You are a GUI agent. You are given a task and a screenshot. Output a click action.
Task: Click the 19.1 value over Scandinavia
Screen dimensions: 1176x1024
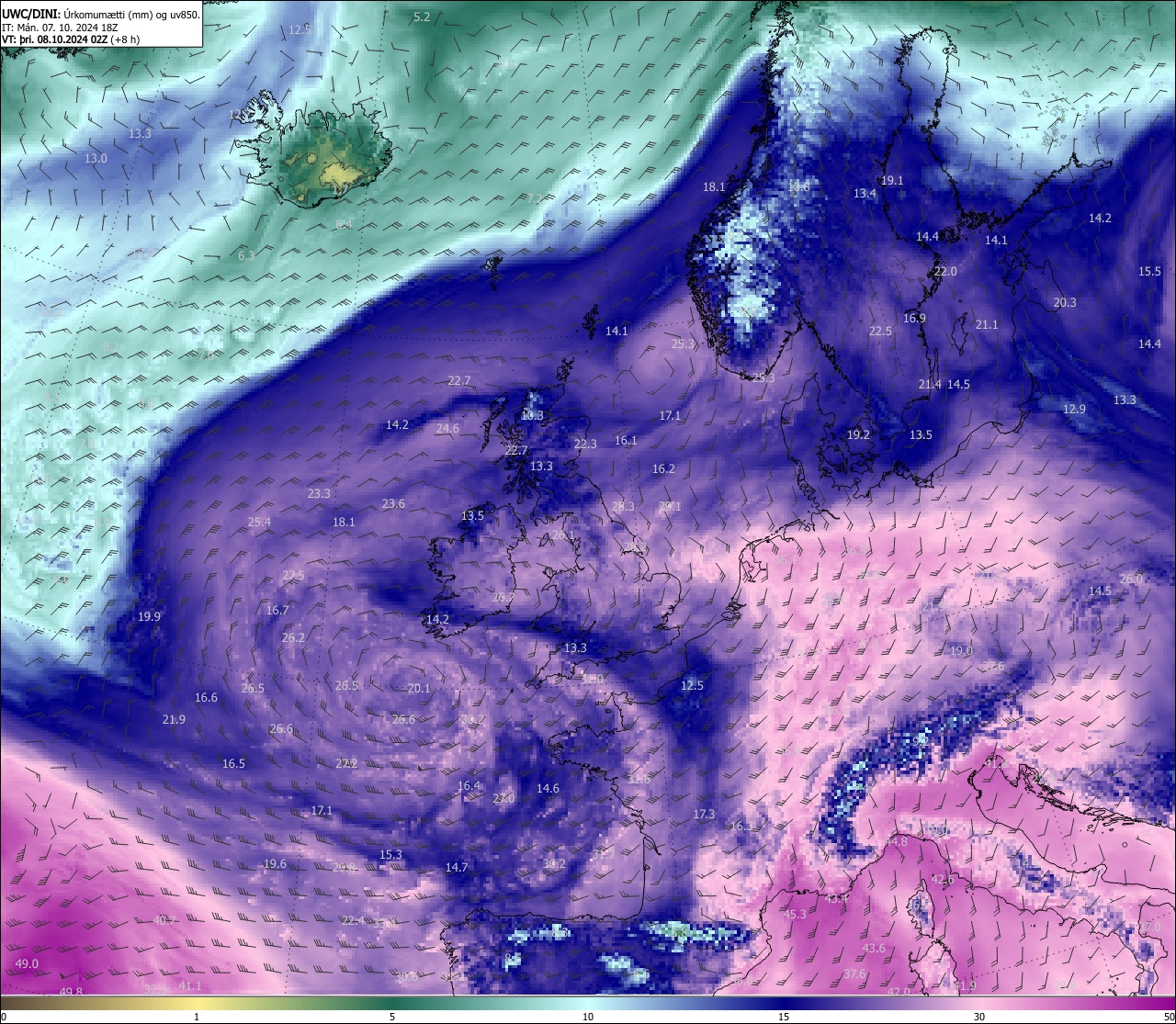click(x=892, y=180)
